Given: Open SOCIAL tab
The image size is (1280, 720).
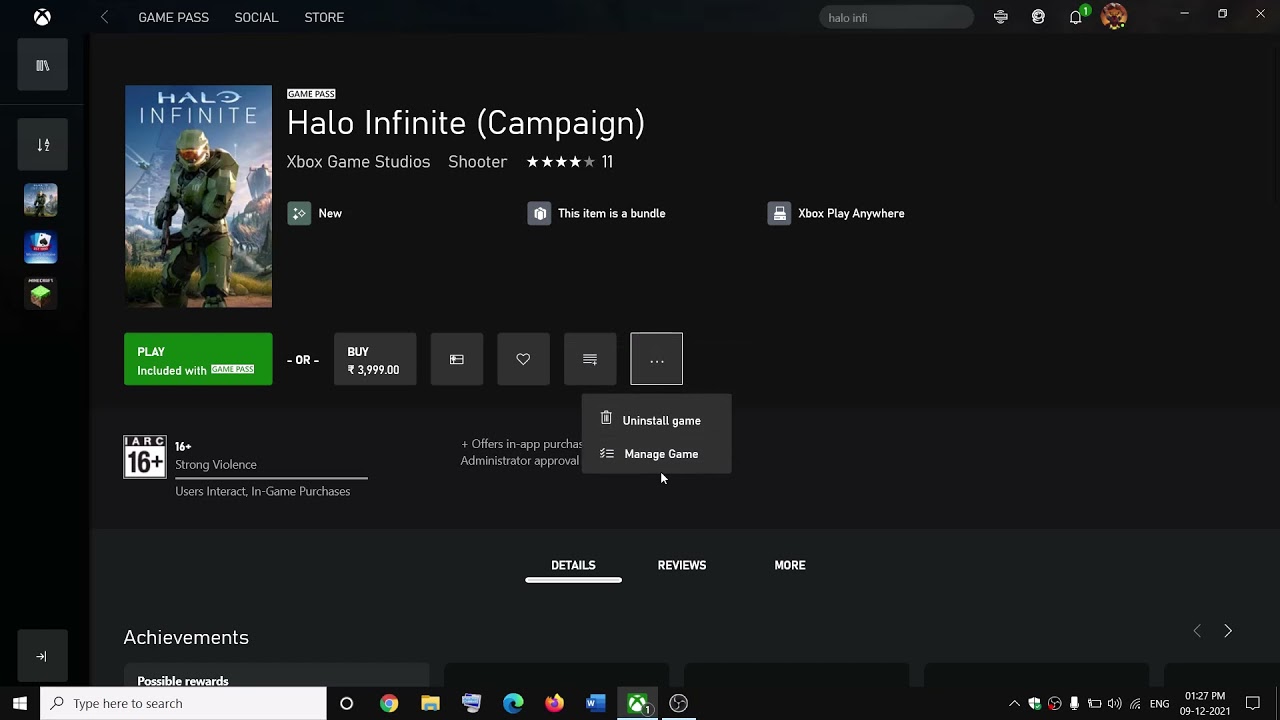Looking at the screenshot, I should click(256, 17).
